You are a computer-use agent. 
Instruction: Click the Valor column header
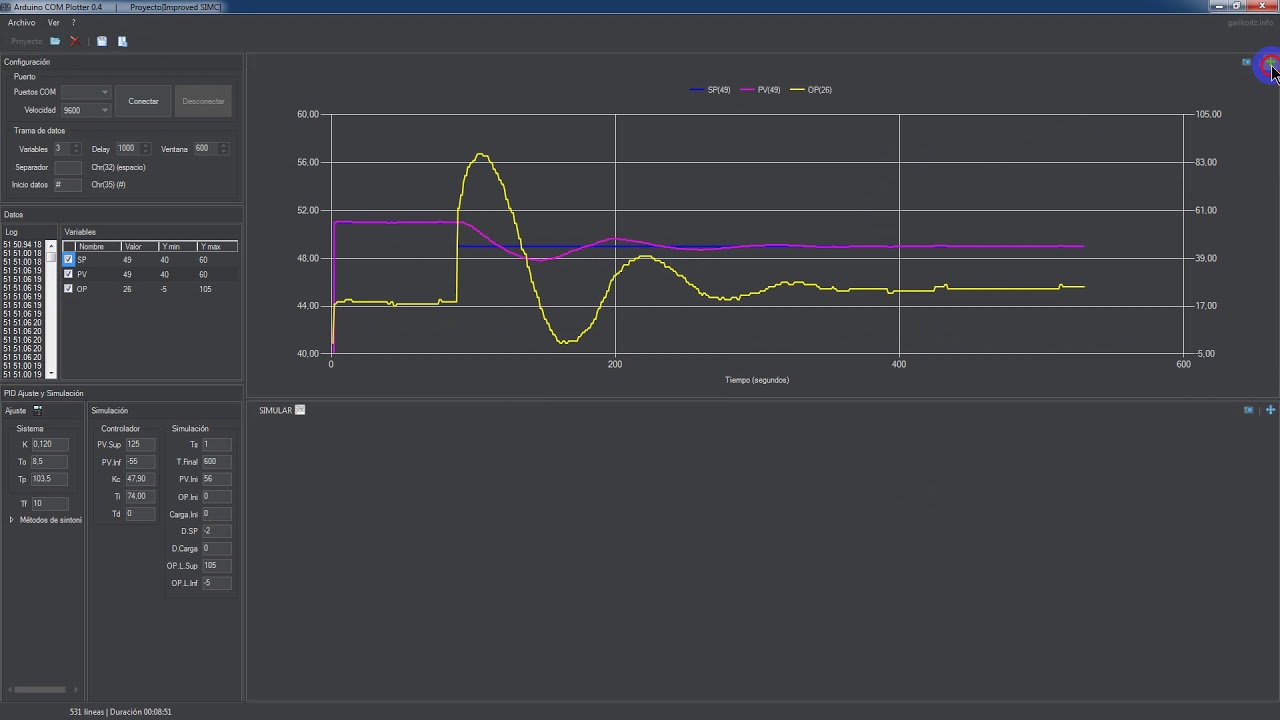[139, 246]
